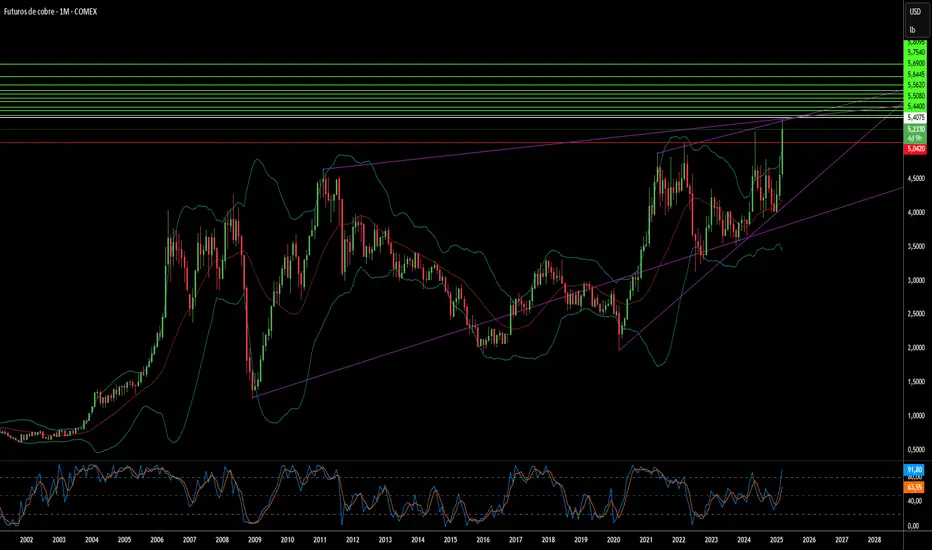Viewport: 932px width, 550px height.
Task: Click the 2006 label on the time axis
Action: click(157, 540)
